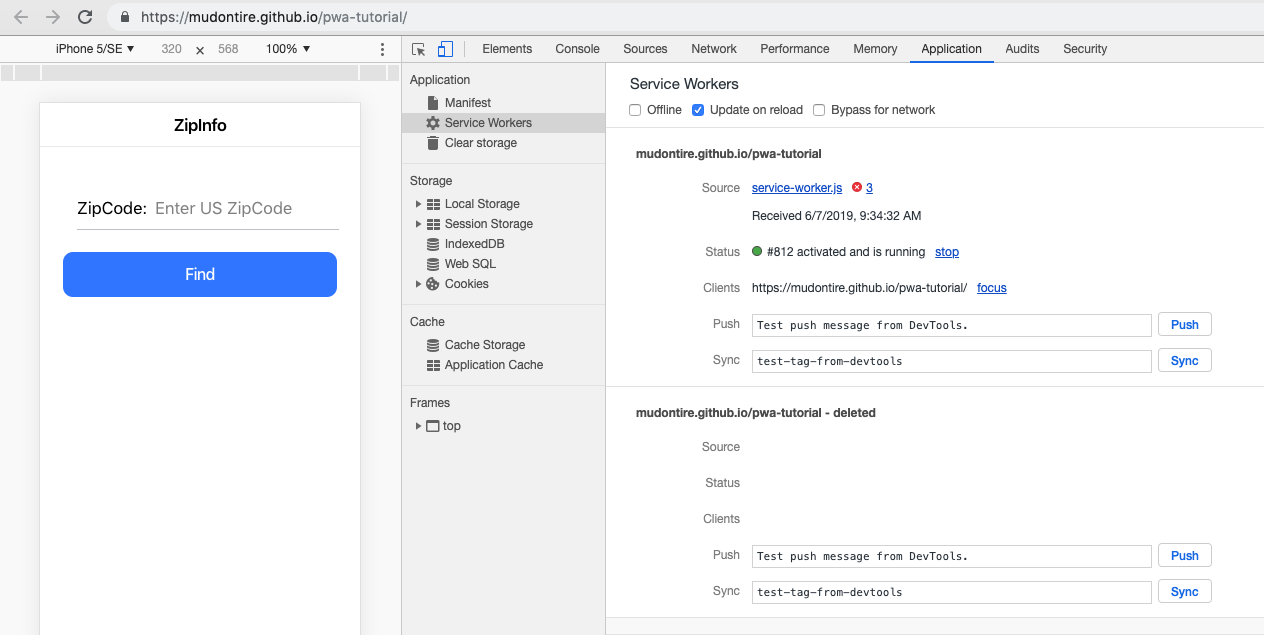This screenshot has height=635, width=1264.
Task: Sync the deleted service worker
Action: (x=1185, y=591)
